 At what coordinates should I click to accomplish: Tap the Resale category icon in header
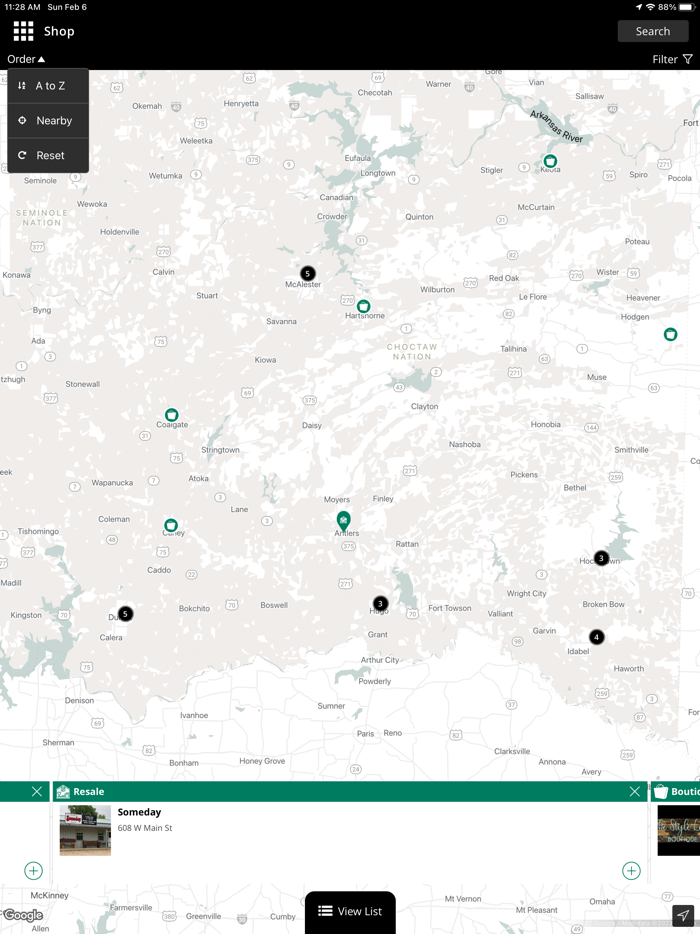63,792
